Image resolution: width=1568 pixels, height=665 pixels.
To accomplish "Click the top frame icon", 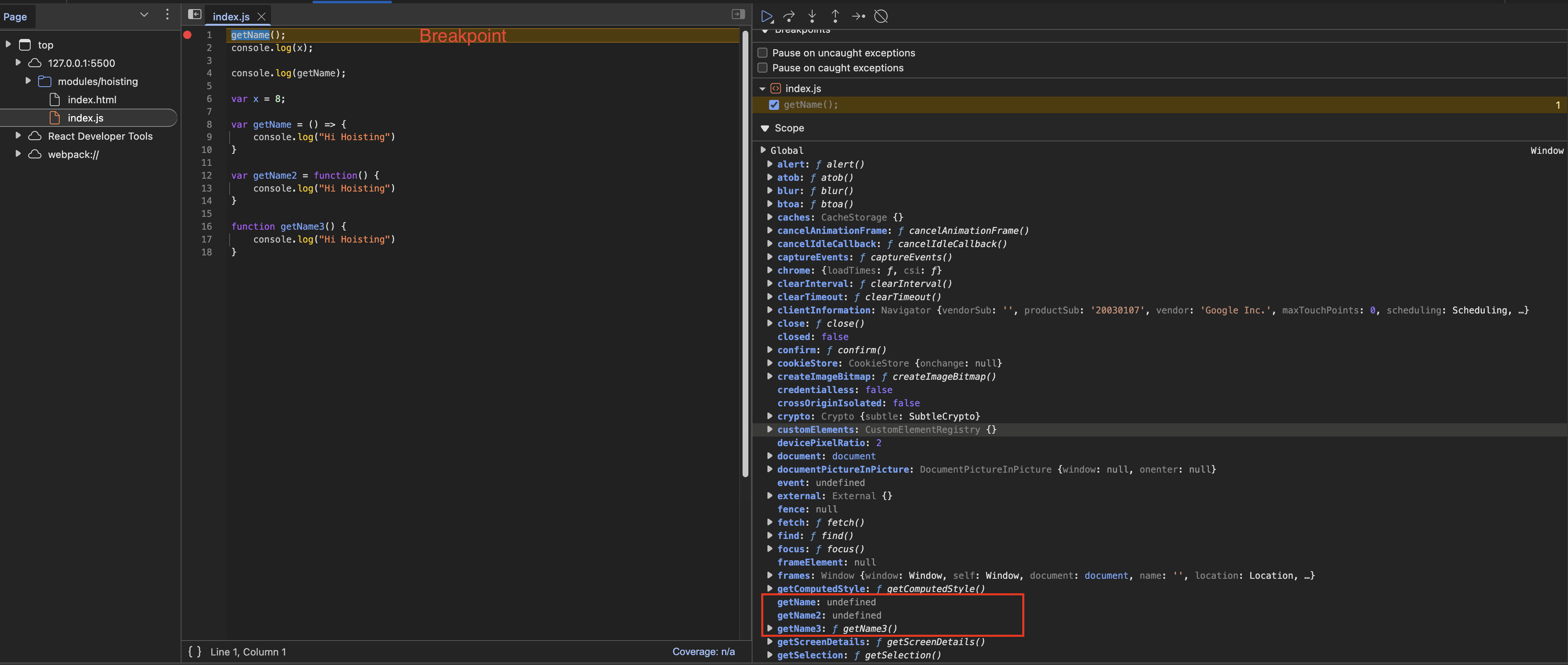I will click(25, 44).
